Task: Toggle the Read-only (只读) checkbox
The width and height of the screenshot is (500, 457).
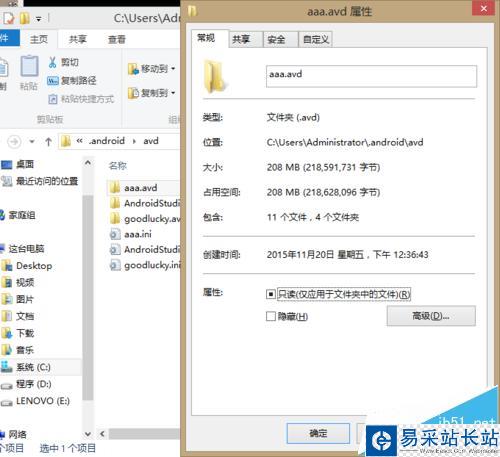Action: coord(271,294)
